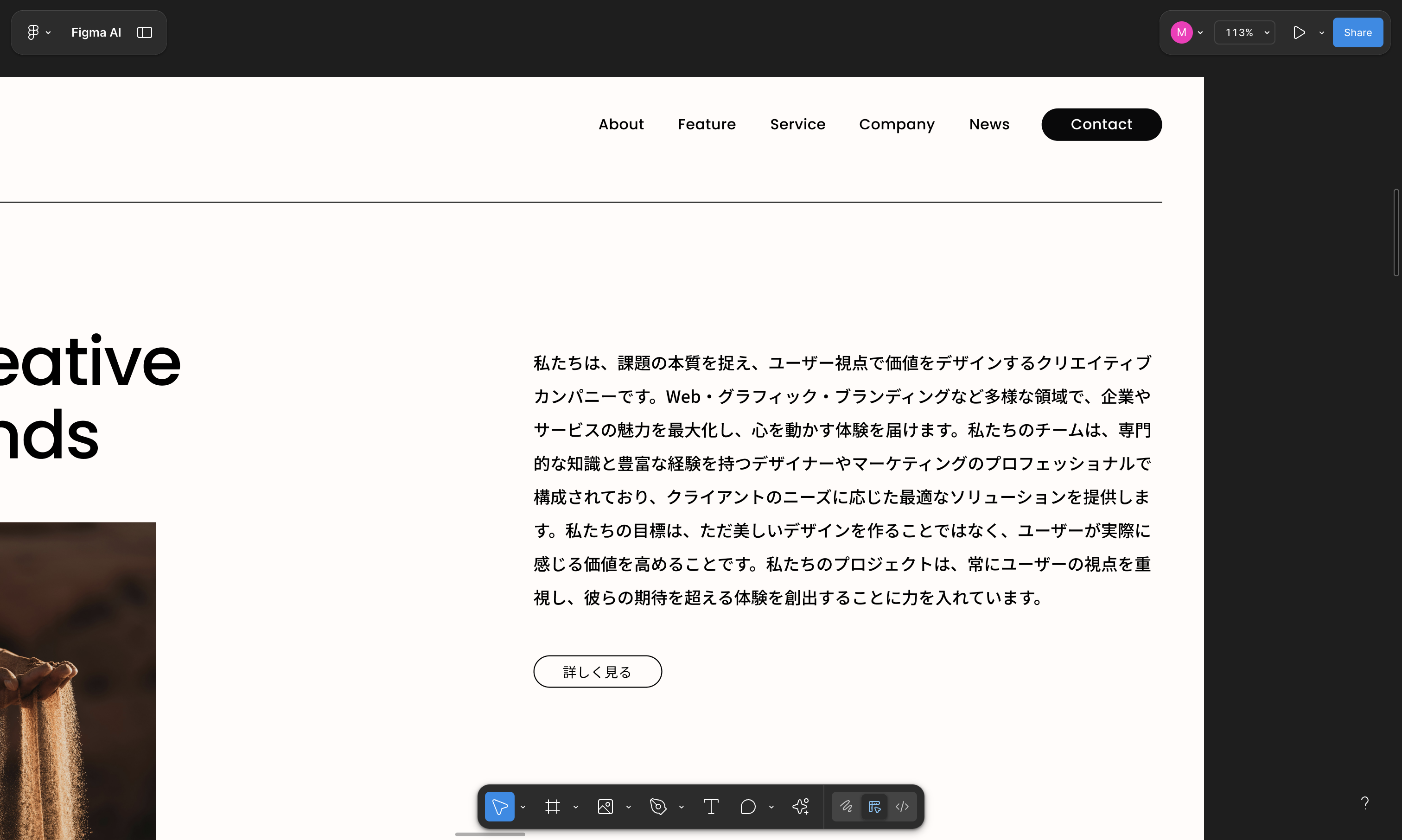Expand Pen tool options chevron

pos(681,807)
